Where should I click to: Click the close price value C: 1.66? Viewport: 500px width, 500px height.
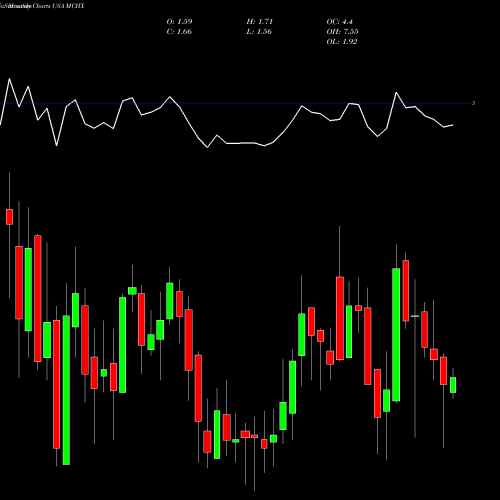pos(179,32)
